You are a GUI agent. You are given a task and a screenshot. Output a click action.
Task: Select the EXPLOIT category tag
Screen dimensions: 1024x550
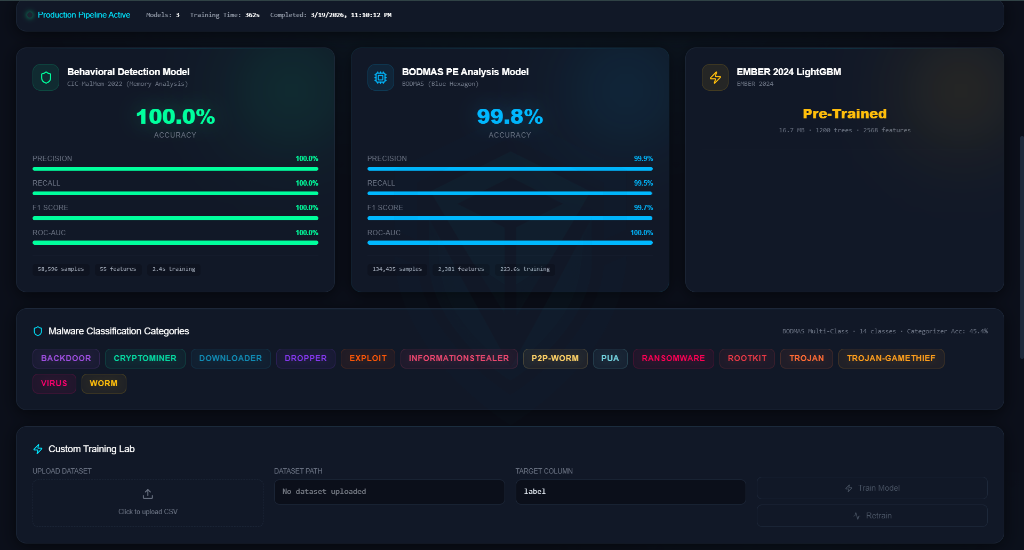[368, 358]
